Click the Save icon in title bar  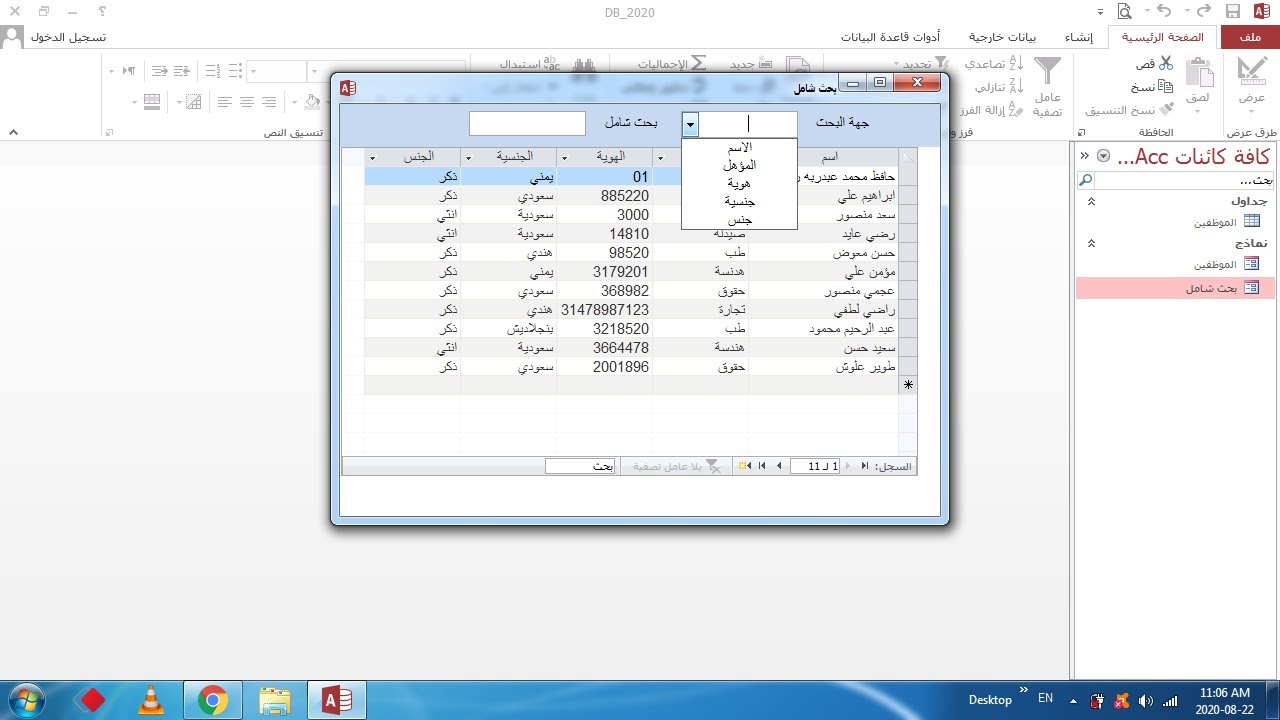point(1233,12)
